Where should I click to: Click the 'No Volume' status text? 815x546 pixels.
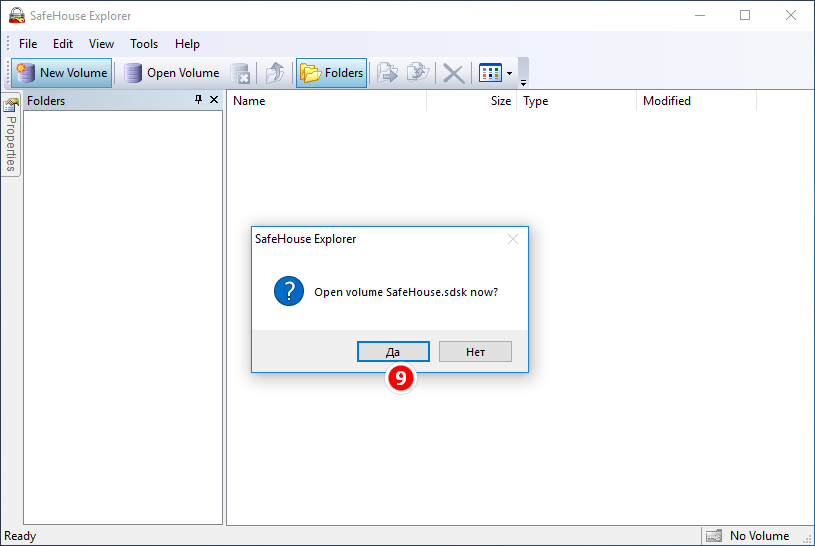759,536
